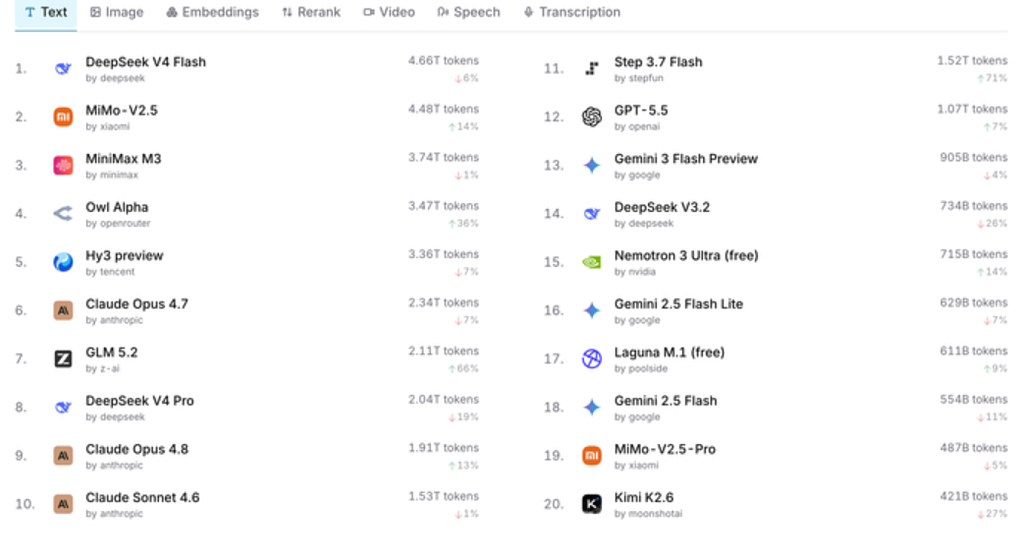Open the Hy3 preview model page
Screen dimensions: 1024x537
click(124, 255)
